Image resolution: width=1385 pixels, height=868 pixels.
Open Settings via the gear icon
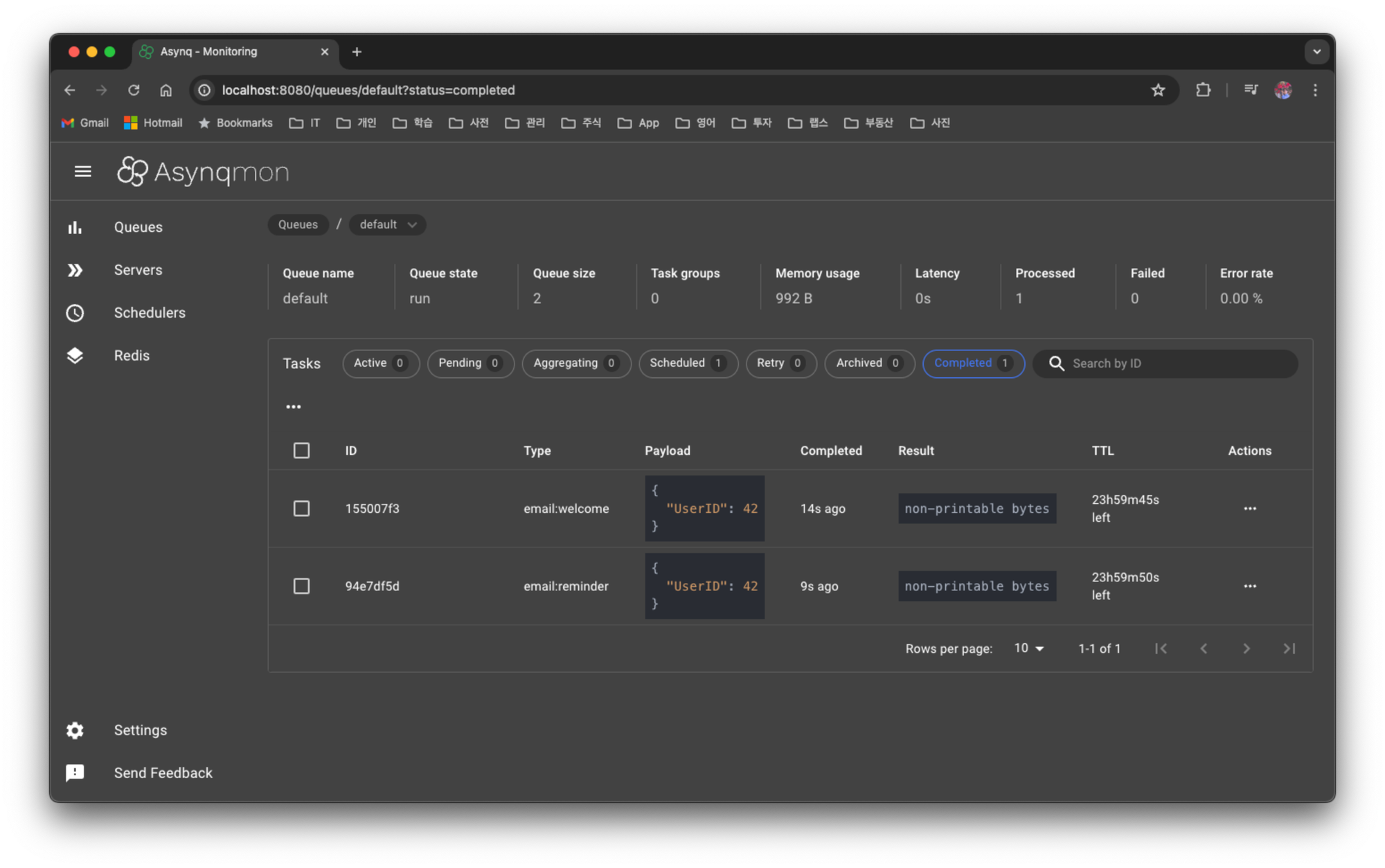pos(75,730)
